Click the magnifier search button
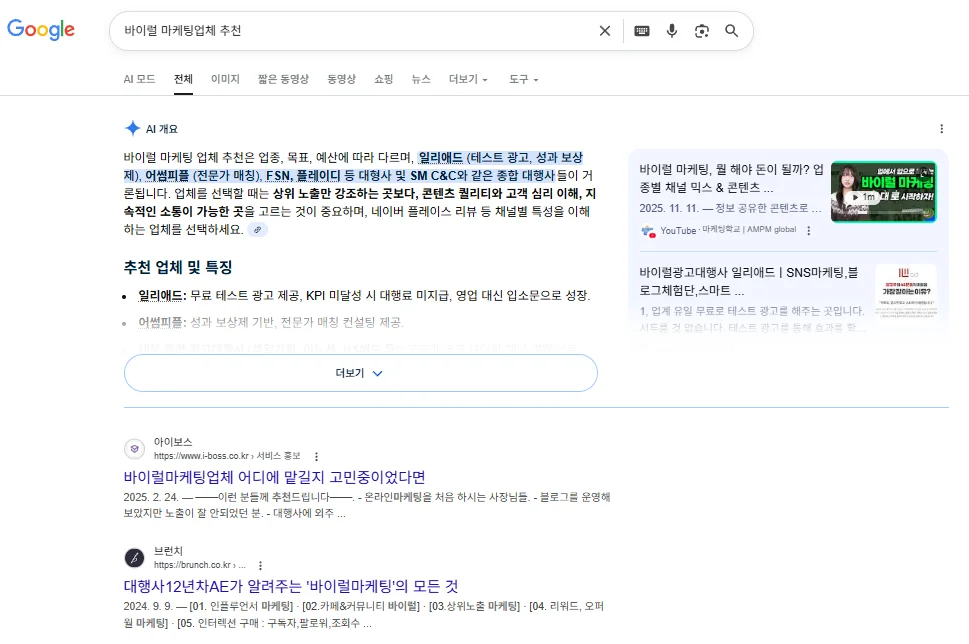This screenshot has height=644, width=969. pyautogui.click(x=732, y=31)
